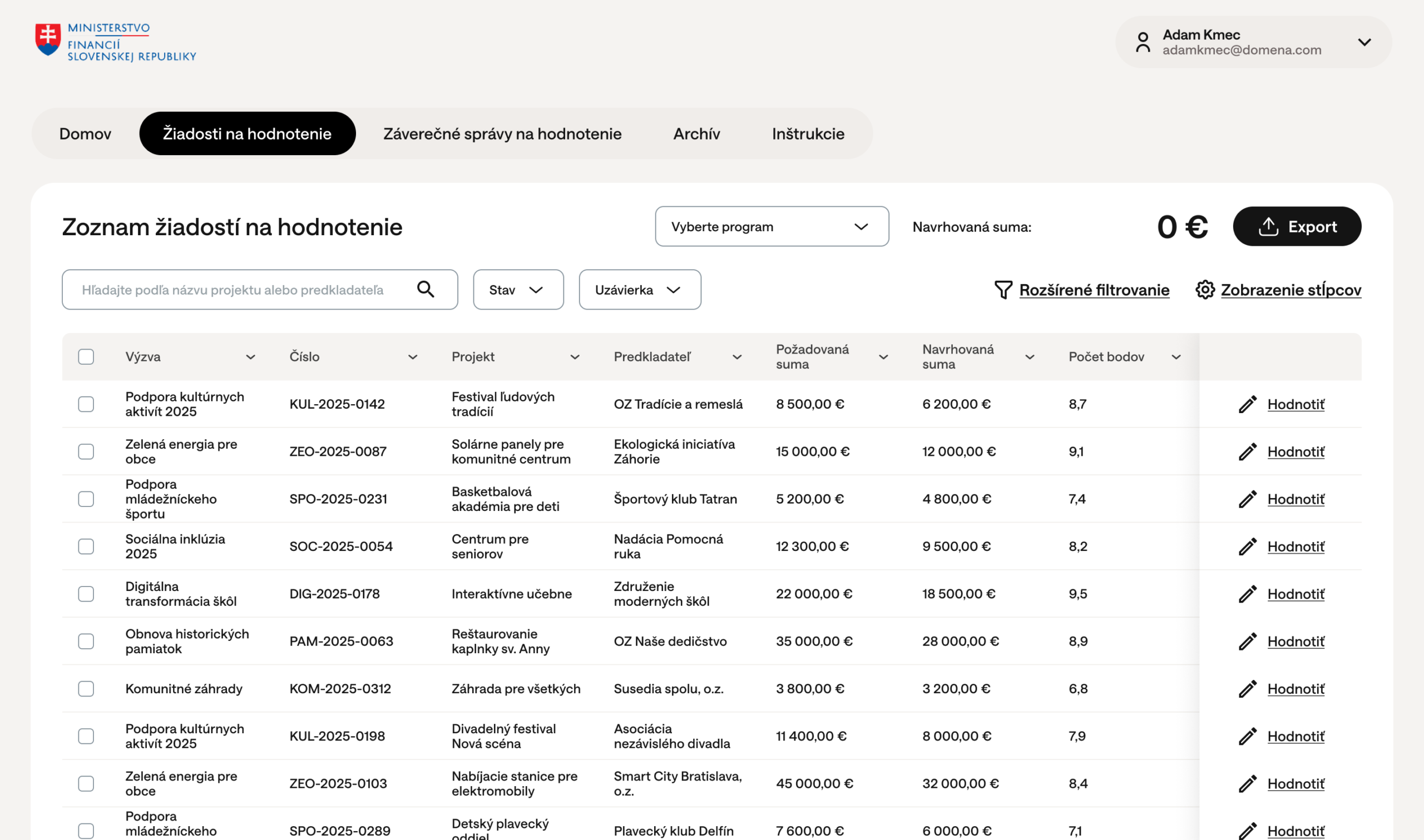The width and height of the screenshot is (1424, 840).
Task: Click the cell 28 000,00 €
Action: click(x=960, y=642)
